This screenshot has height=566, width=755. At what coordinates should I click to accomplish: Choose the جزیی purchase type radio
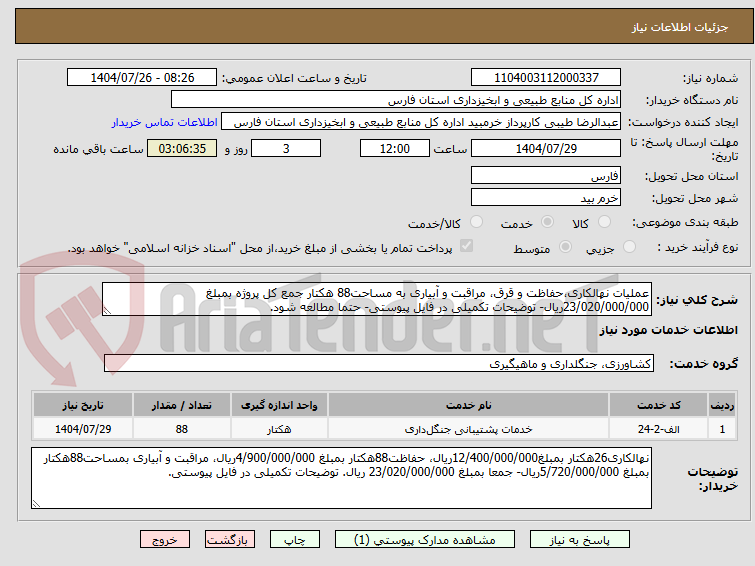click(629, 247)
